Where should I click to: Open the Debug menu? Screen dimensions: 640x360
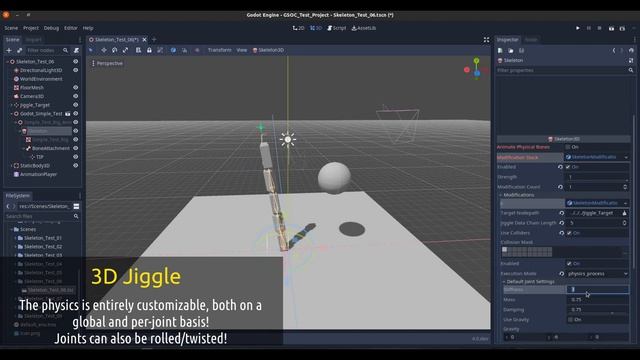(x=51, y=28)
